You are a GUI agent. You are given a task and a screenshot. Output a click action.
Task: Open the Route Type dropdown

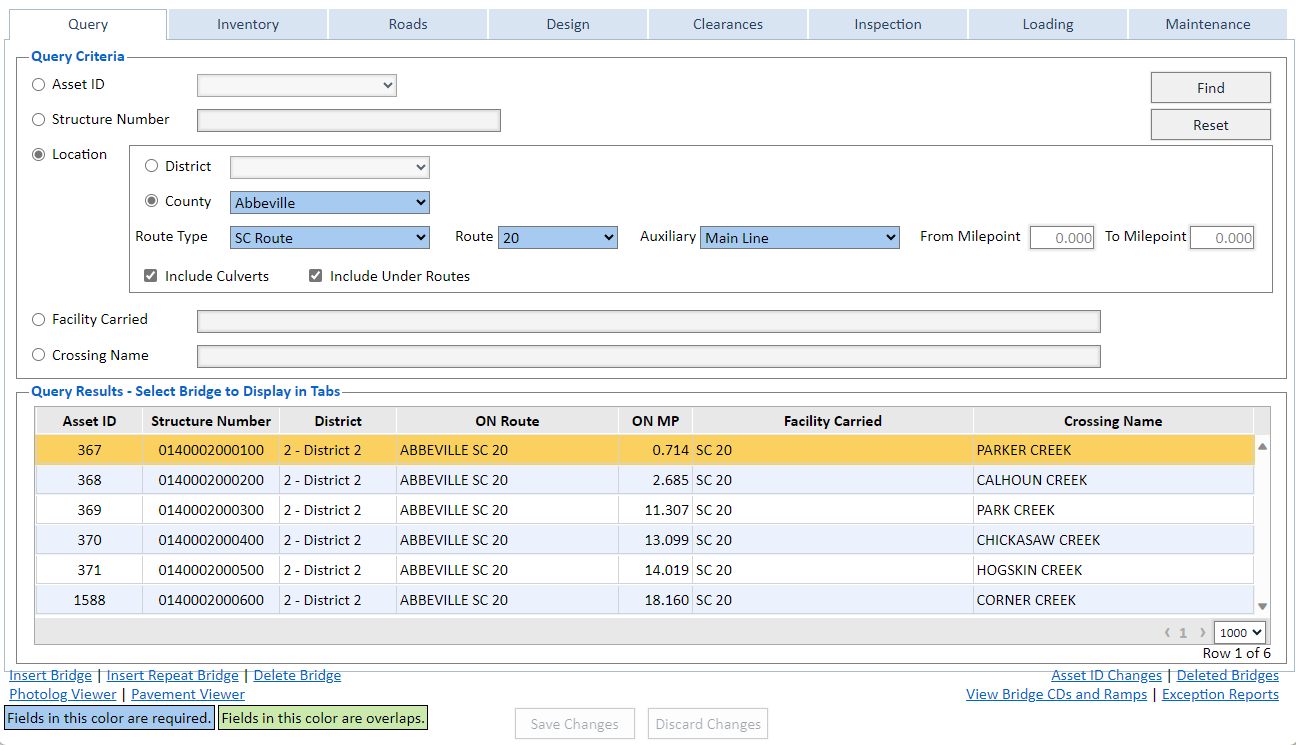point(330,238)
